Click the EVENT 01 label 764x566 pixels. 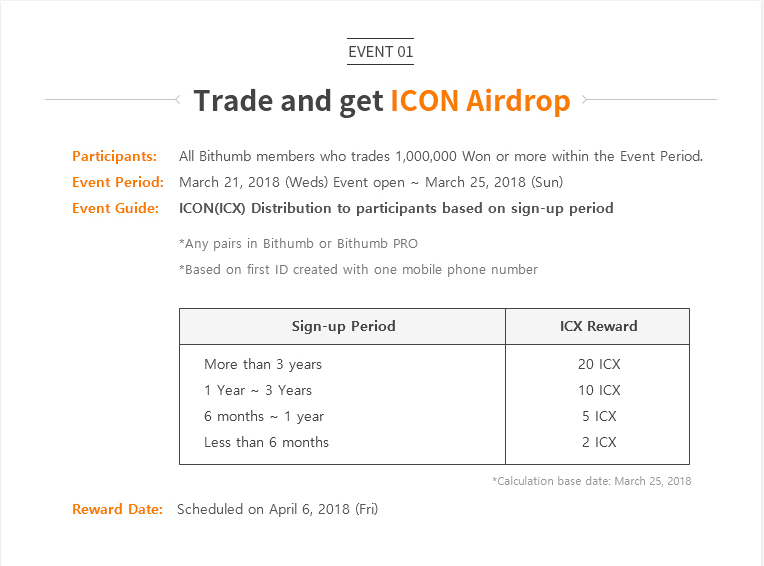pos(381,52)
